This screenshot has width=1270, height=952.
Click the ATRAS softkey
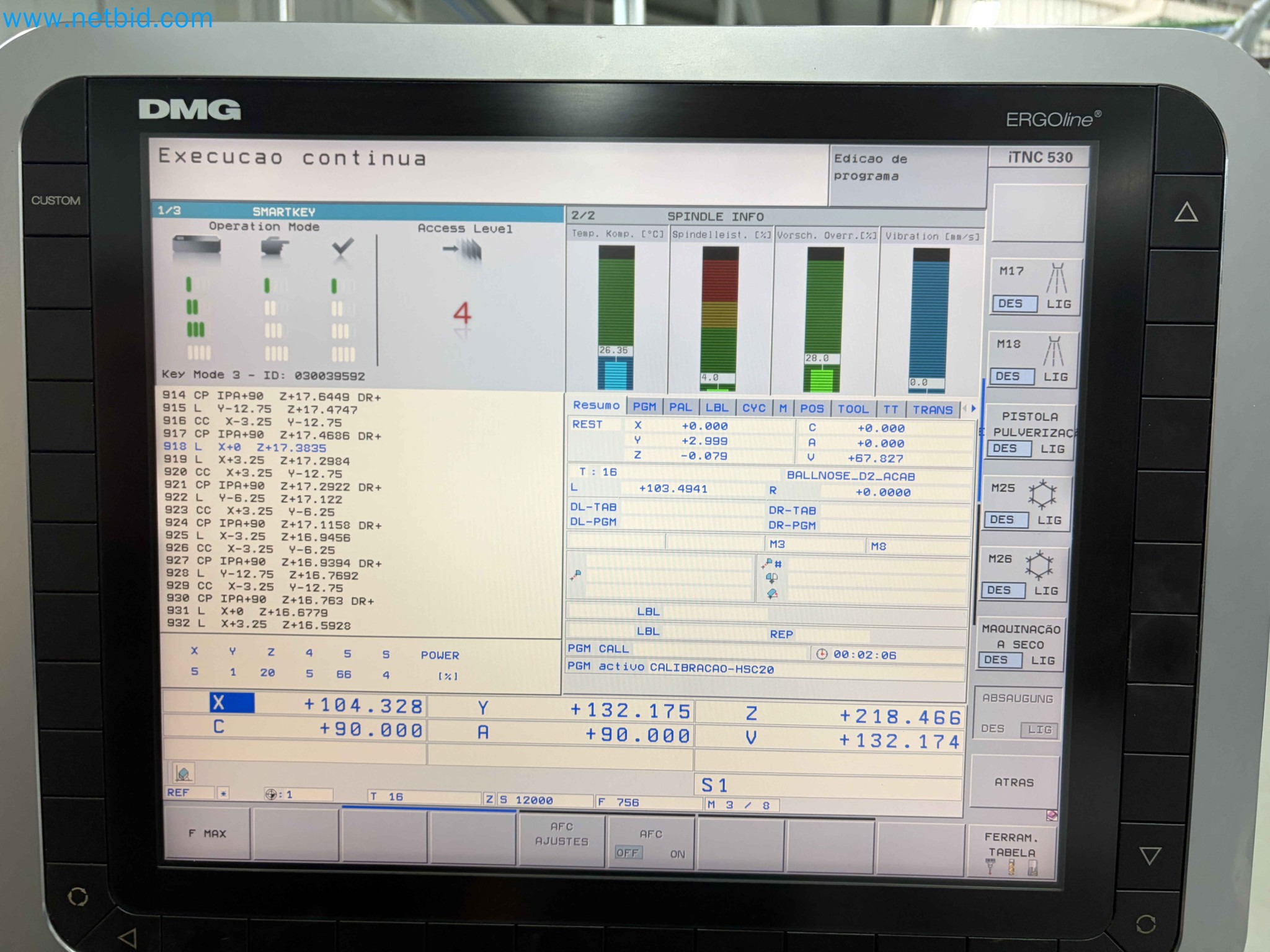coord(1014,782)
